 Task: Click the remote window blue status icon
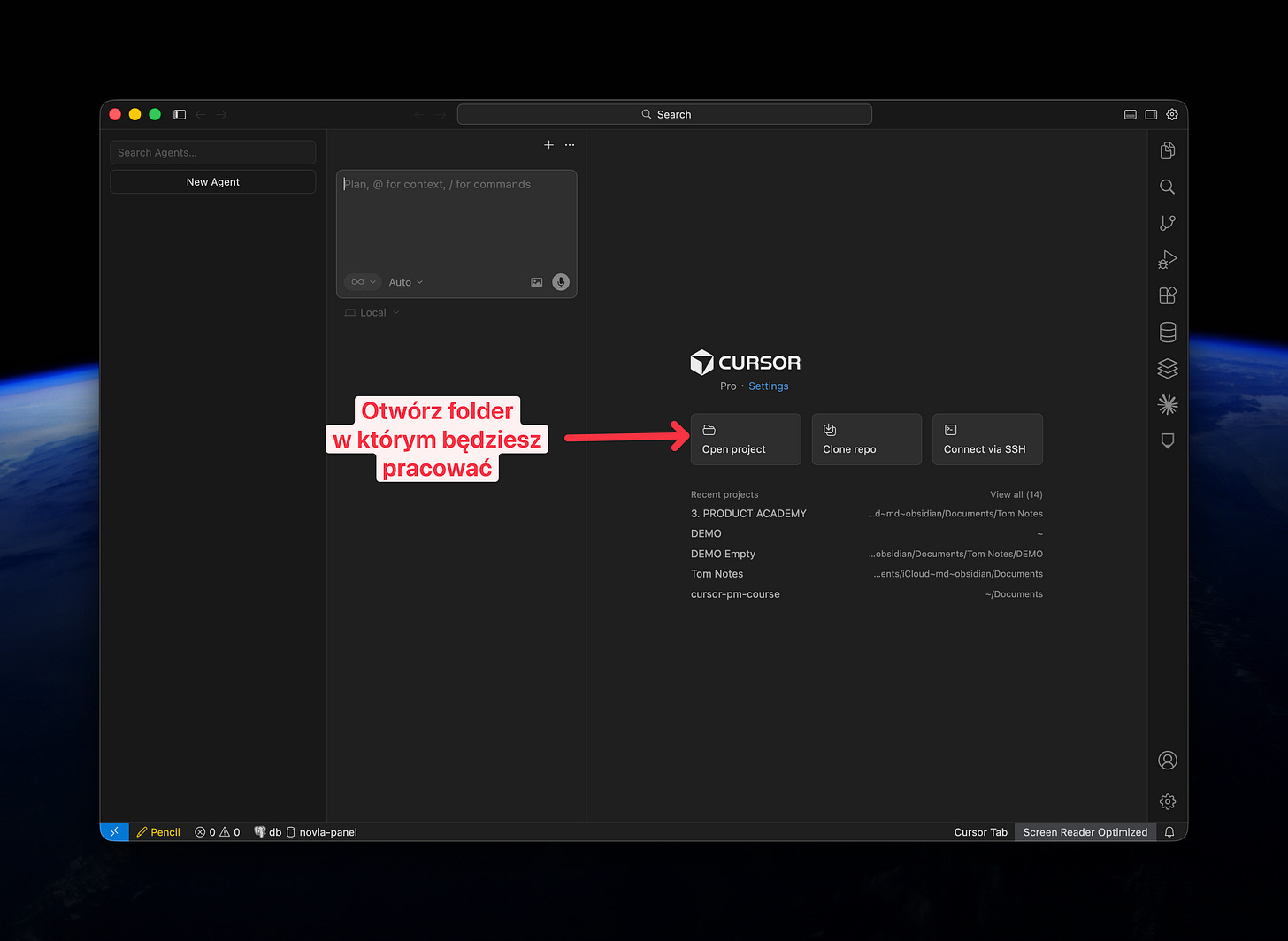[114, 832]
